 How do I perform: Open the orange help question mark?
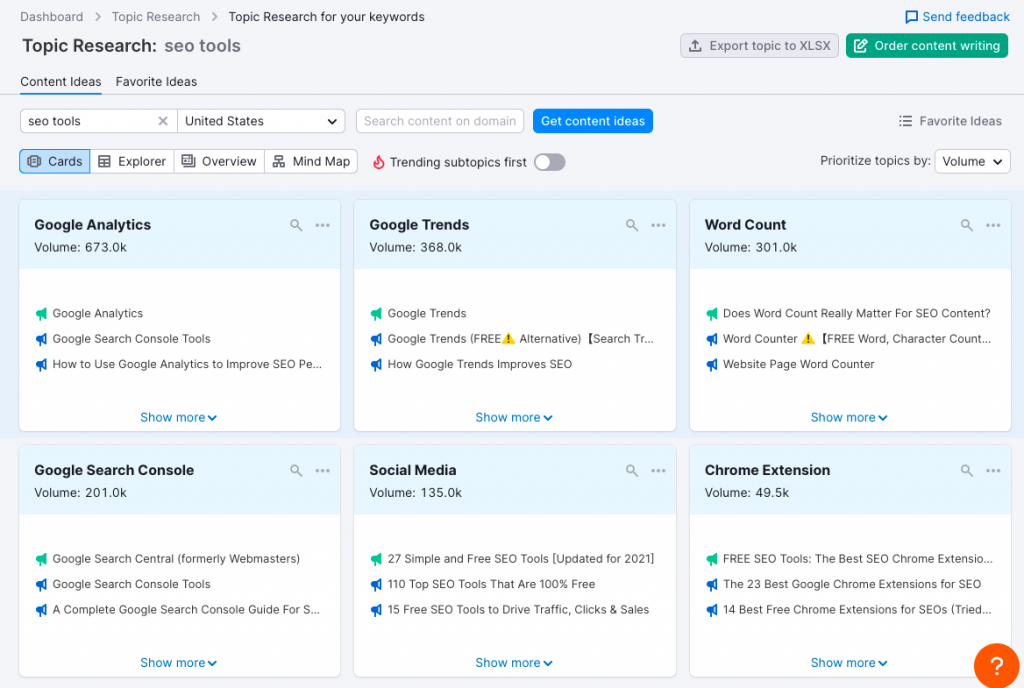pos(996,665)
